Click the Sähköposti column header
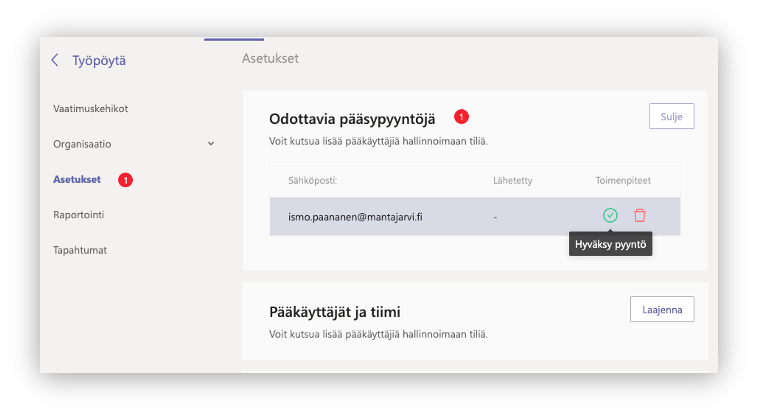Screen dimensions: 758x416 [312, 181]
